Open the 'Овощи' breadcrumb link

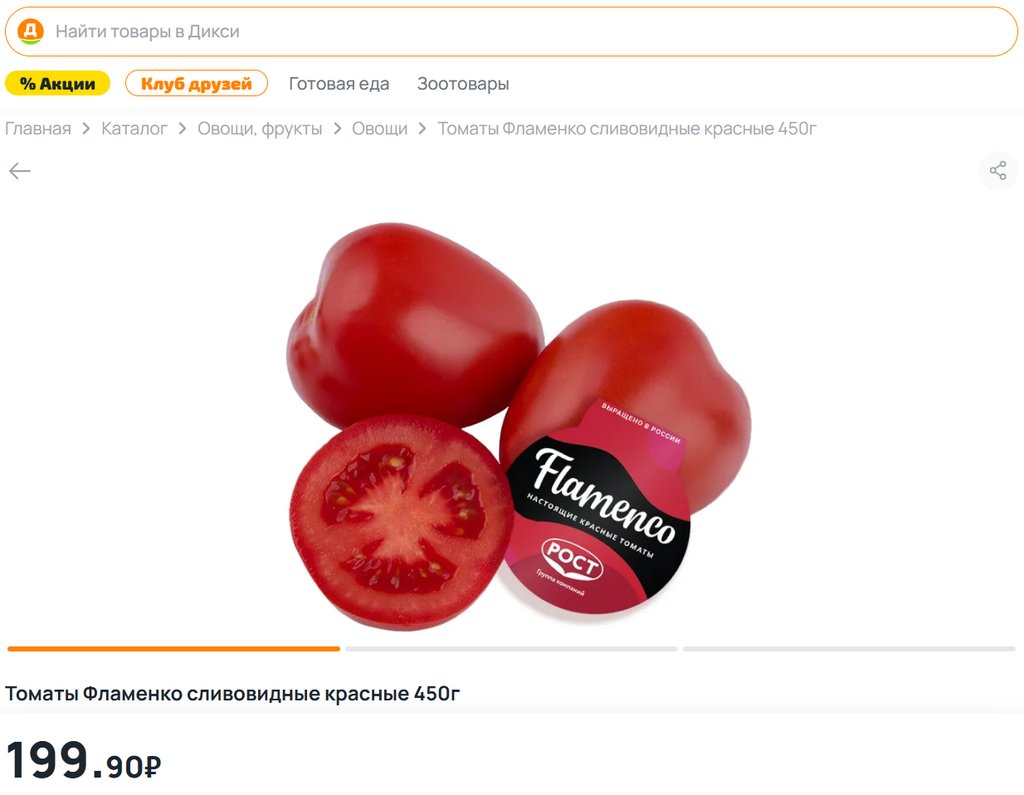pos(379,129)
